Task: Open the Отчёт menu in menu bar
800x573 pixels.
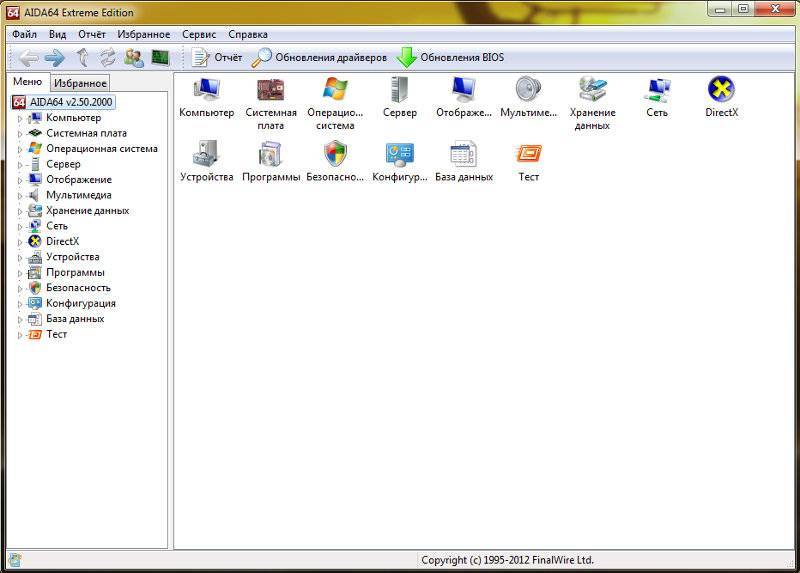Action: coord(91,34)
